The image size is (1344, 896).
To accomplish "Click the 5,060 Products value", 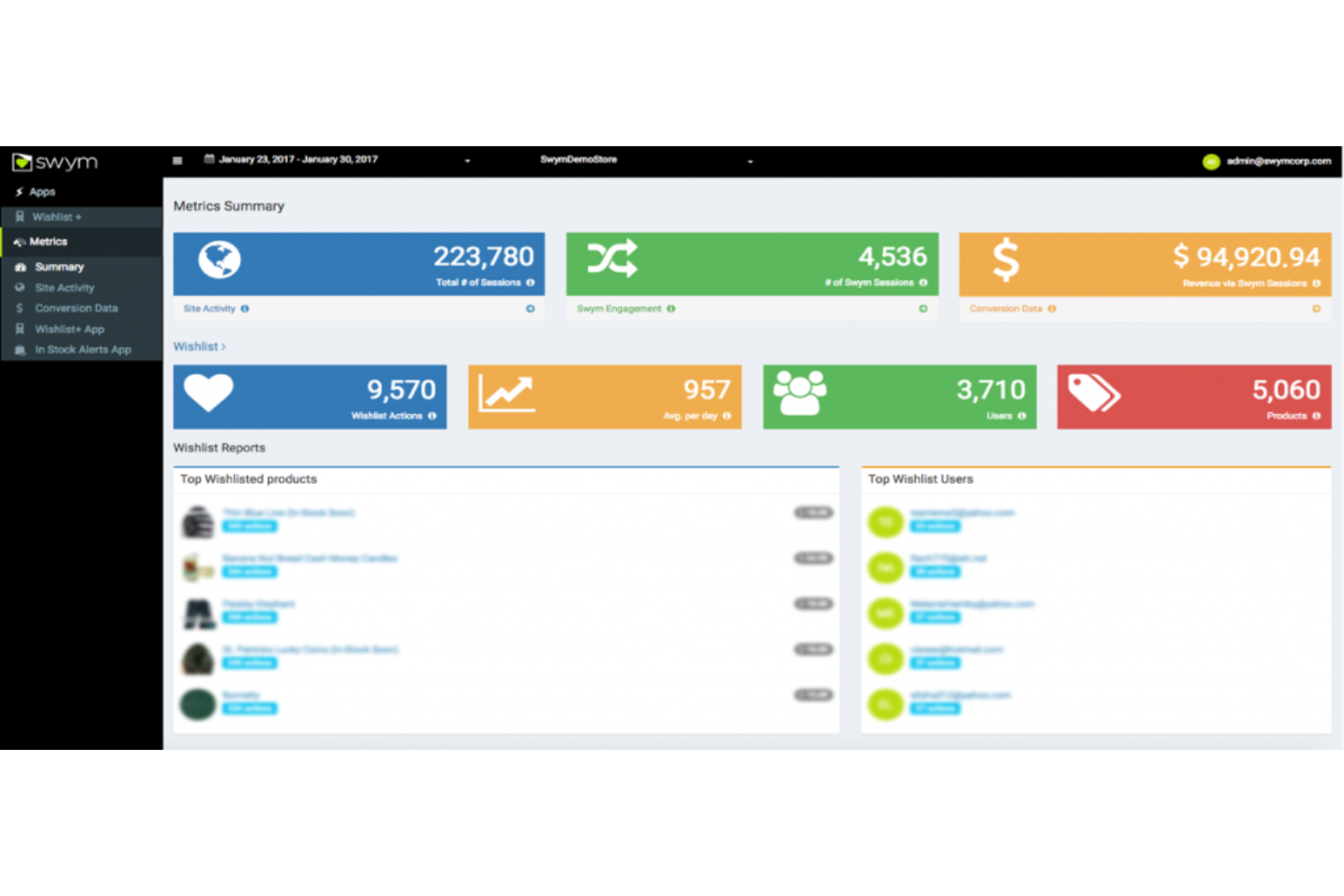I will click(x=1286, y=390).
